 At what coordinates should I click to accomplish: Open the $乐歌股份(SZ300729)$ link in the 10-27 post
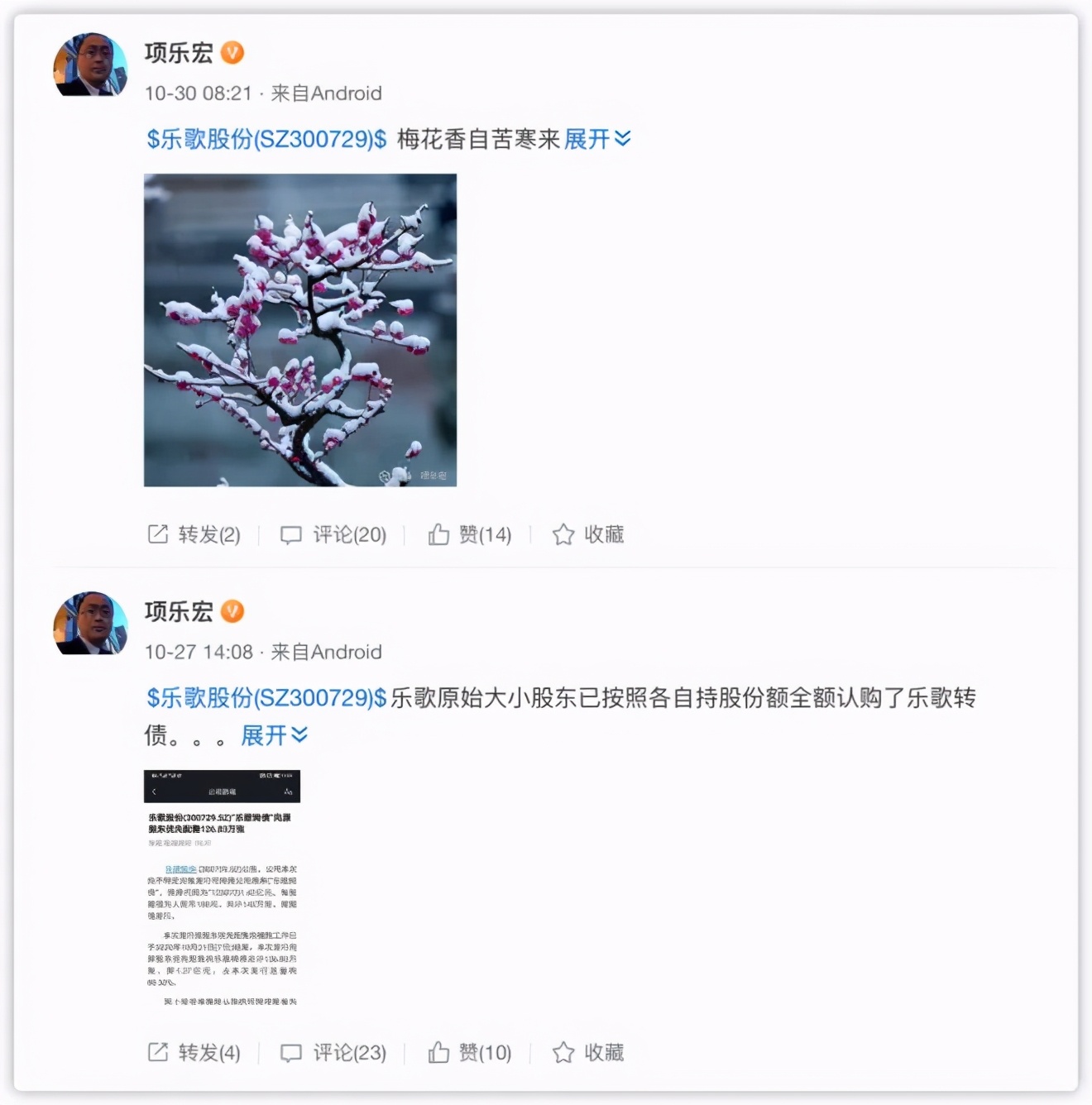(266, 698)
